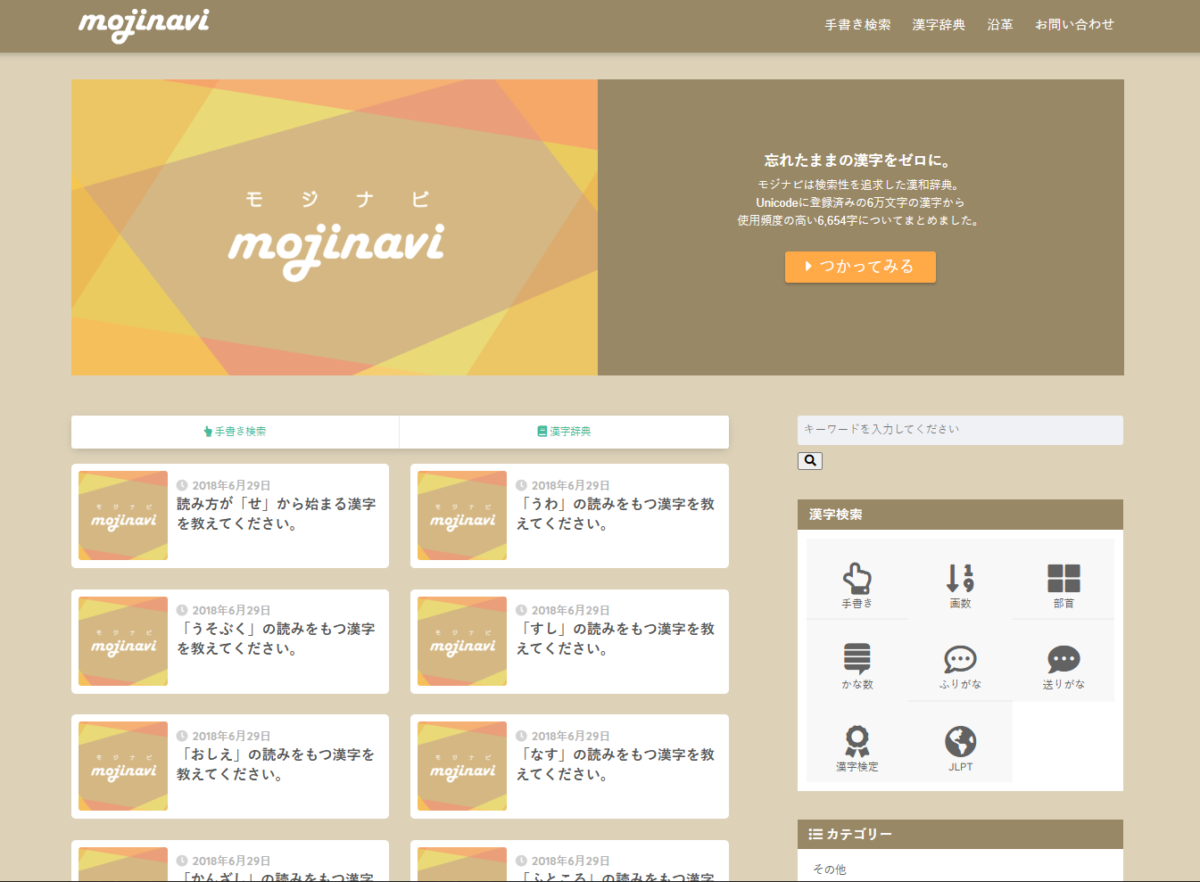Click thumbnail of the 「せ」 article
The width and height of the screenshot is (1200, 882).
tap(123, 515)
